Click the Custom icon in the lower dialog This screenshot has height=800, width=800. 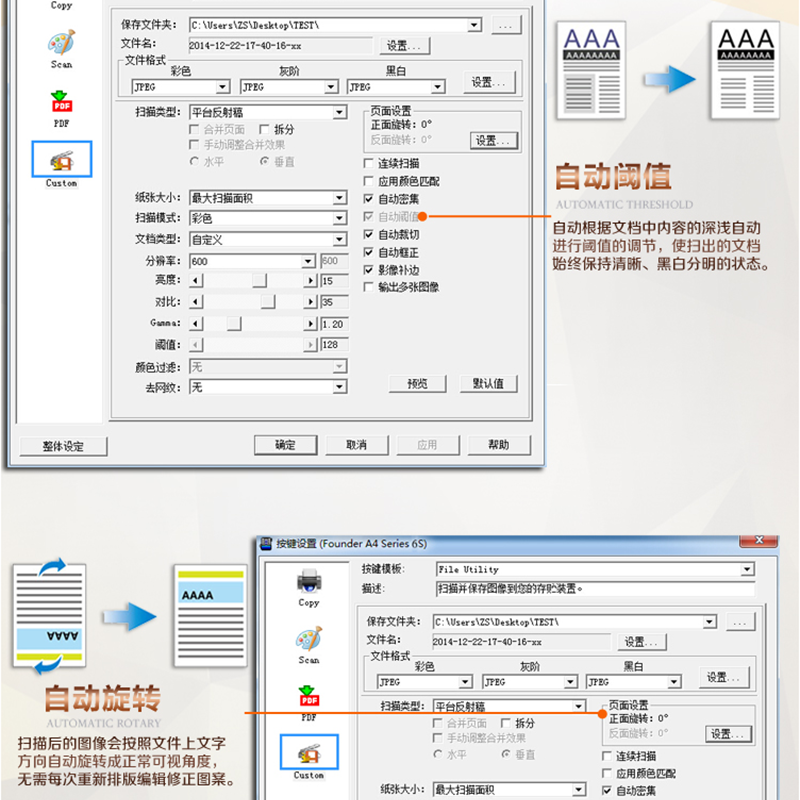[x=309, y=757]
